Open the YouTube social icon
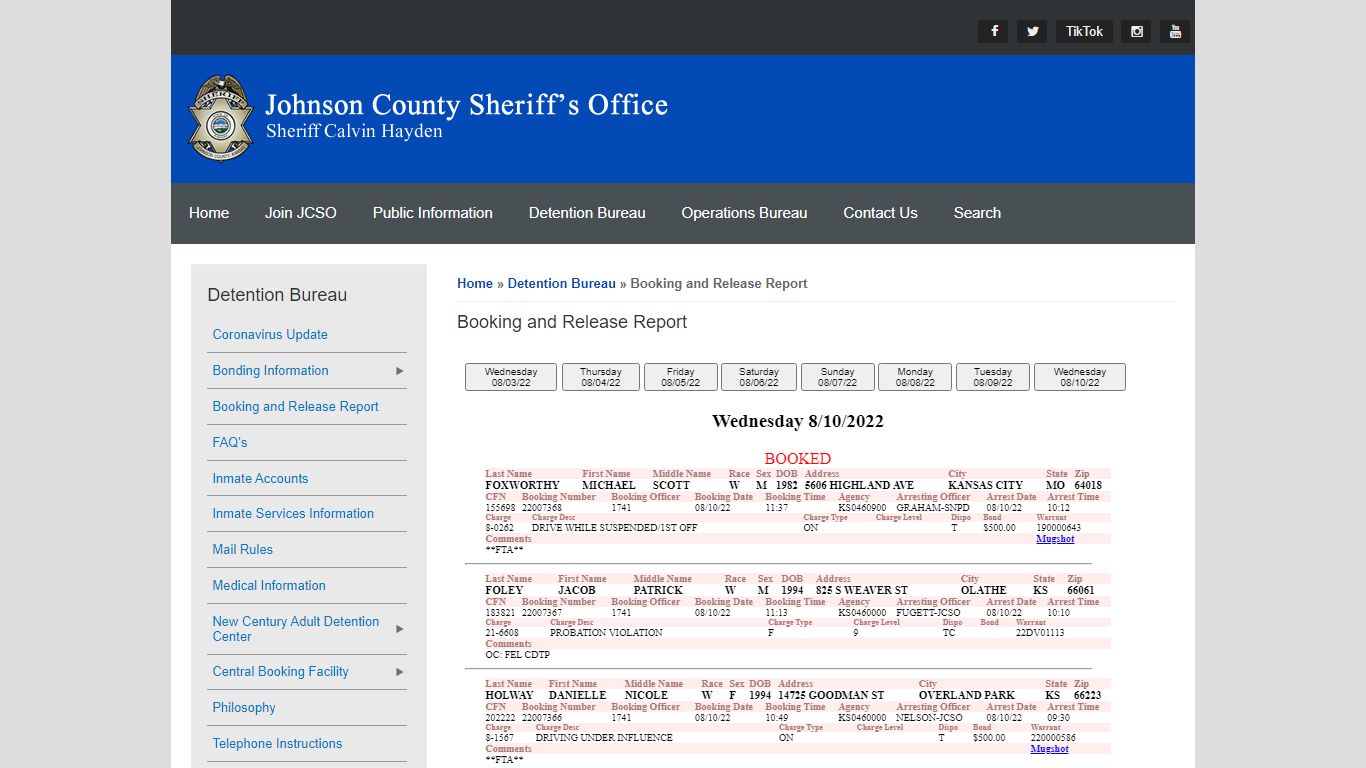The width and height of the screenshot is (1366, 768). click(1175, 31)
